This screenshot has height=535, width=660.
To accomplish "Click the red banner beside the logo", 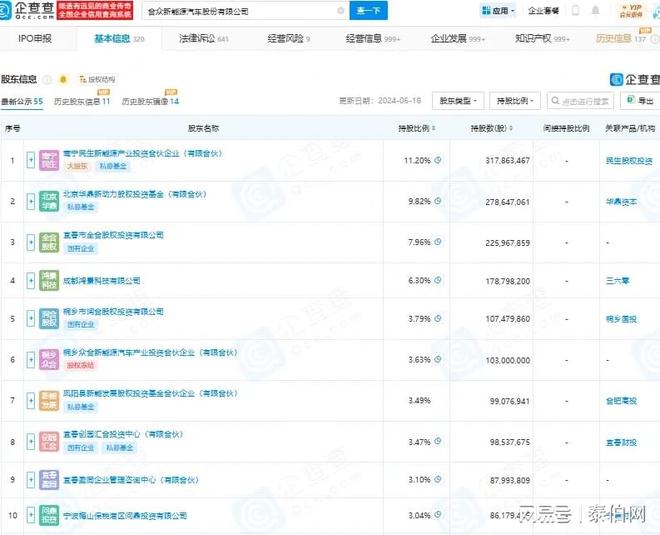I will pyautogui.click(x=95, y=11).
